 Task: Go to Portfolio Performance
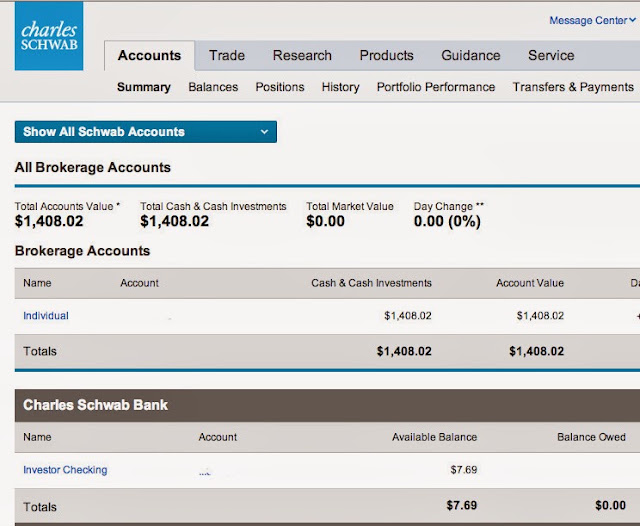tap(436, 87)
